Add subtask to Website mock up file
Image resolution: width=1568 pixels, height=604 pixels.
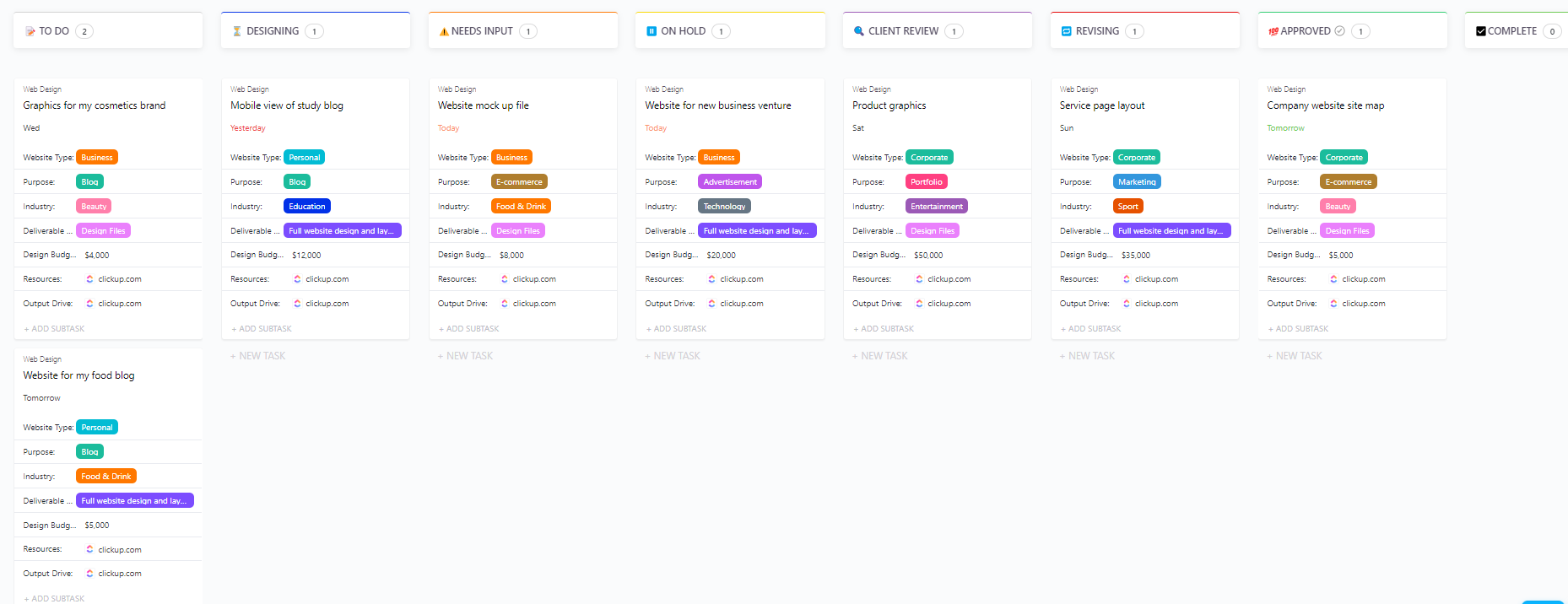point(469,329)
